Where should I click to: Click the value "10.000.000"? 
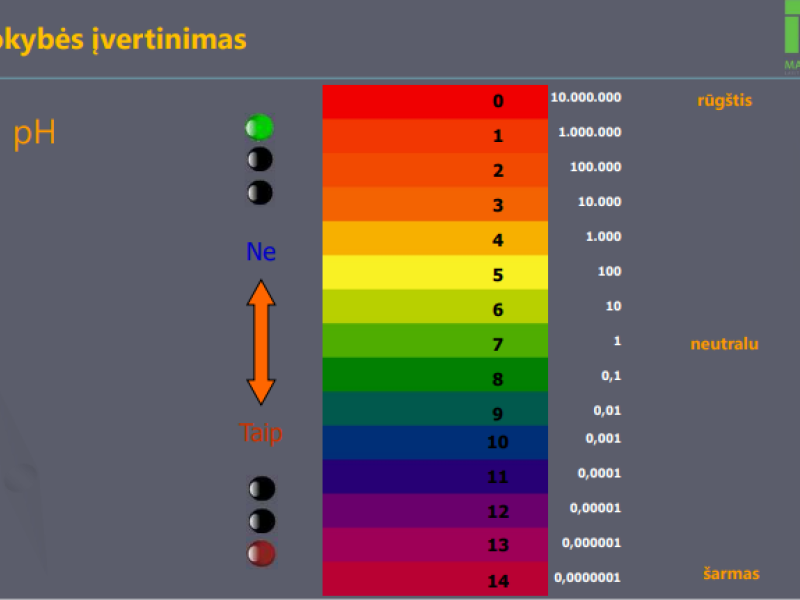(586, 97)
